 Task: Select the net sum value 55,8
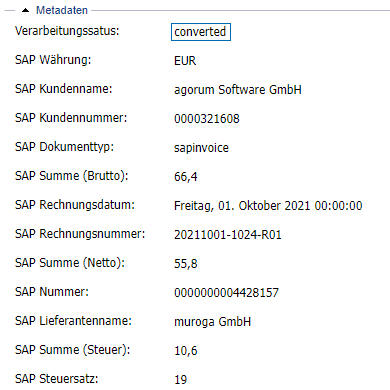(x=186, y=264)
